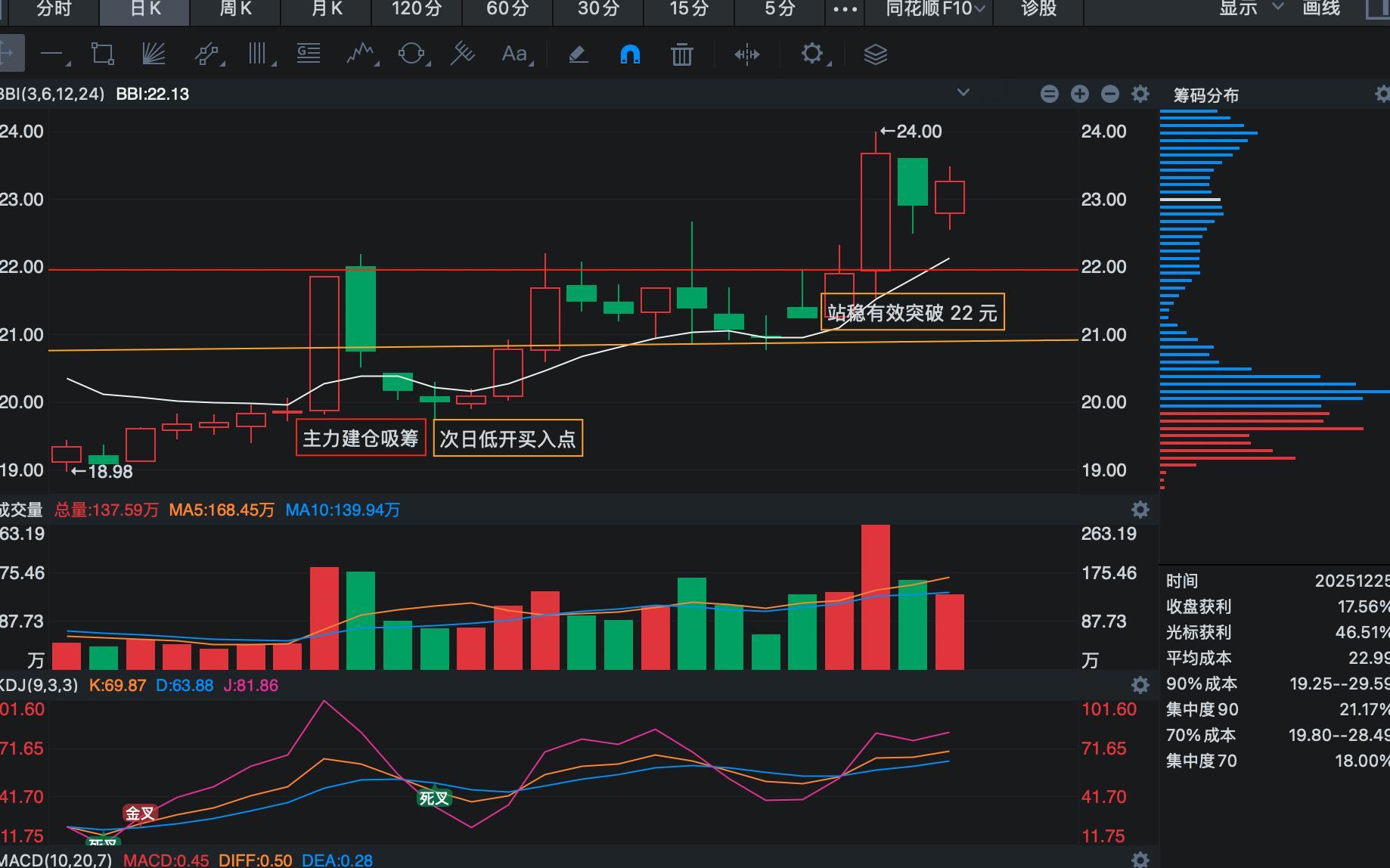1390x868 pixels.
Task: Open drawing toolbar settings gear
Action: click(x=813, y=54)
